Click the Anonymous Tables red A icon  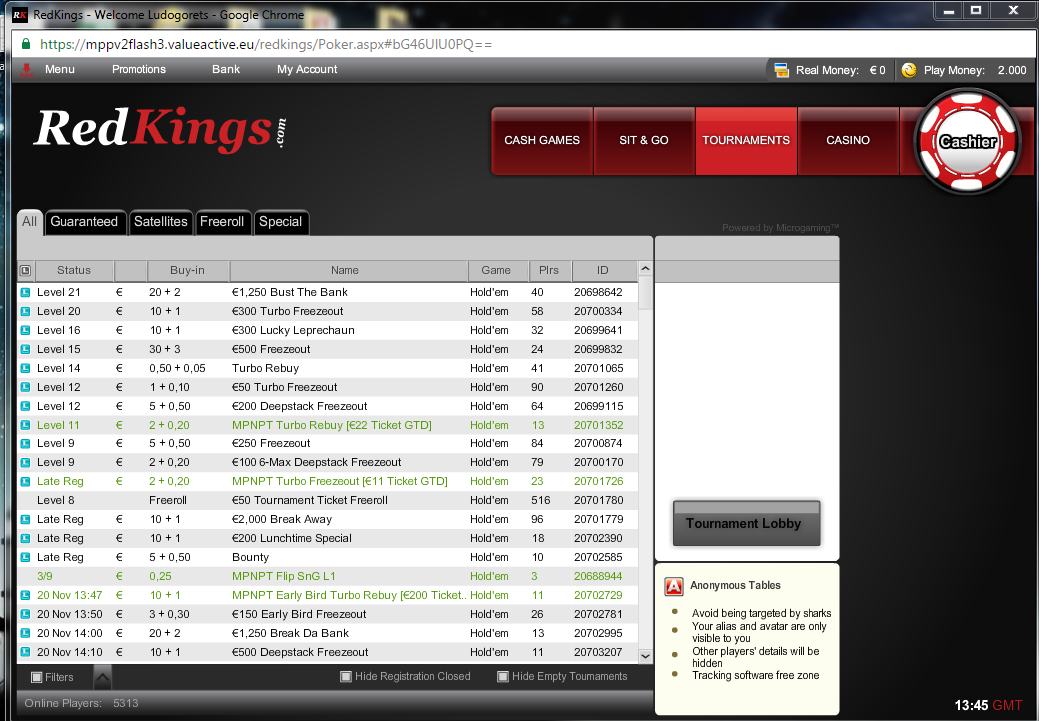[674, 587]
